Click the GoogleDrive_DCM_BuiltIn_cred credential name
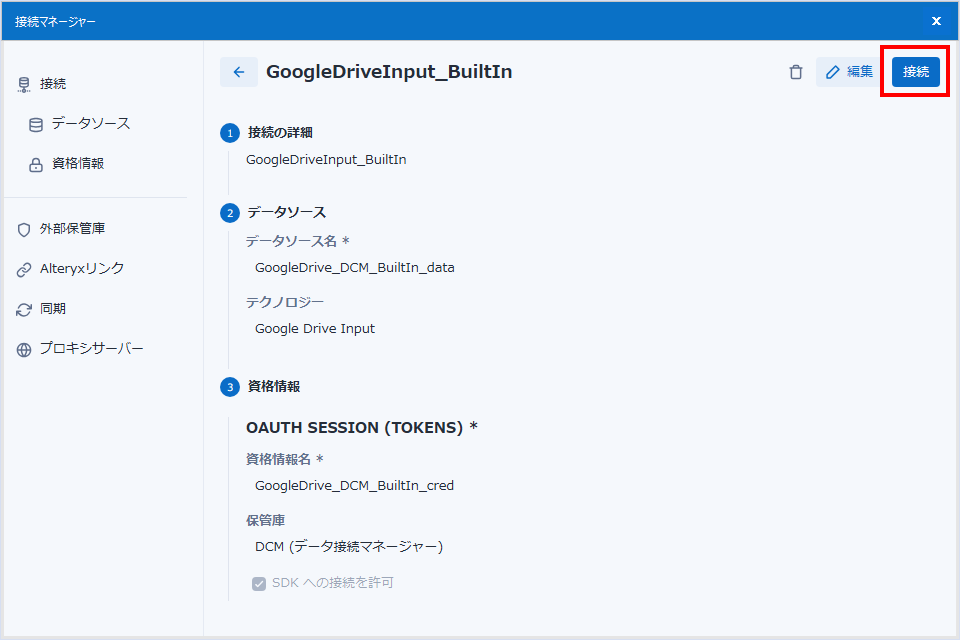960x640 pixels. pos(354,486)
